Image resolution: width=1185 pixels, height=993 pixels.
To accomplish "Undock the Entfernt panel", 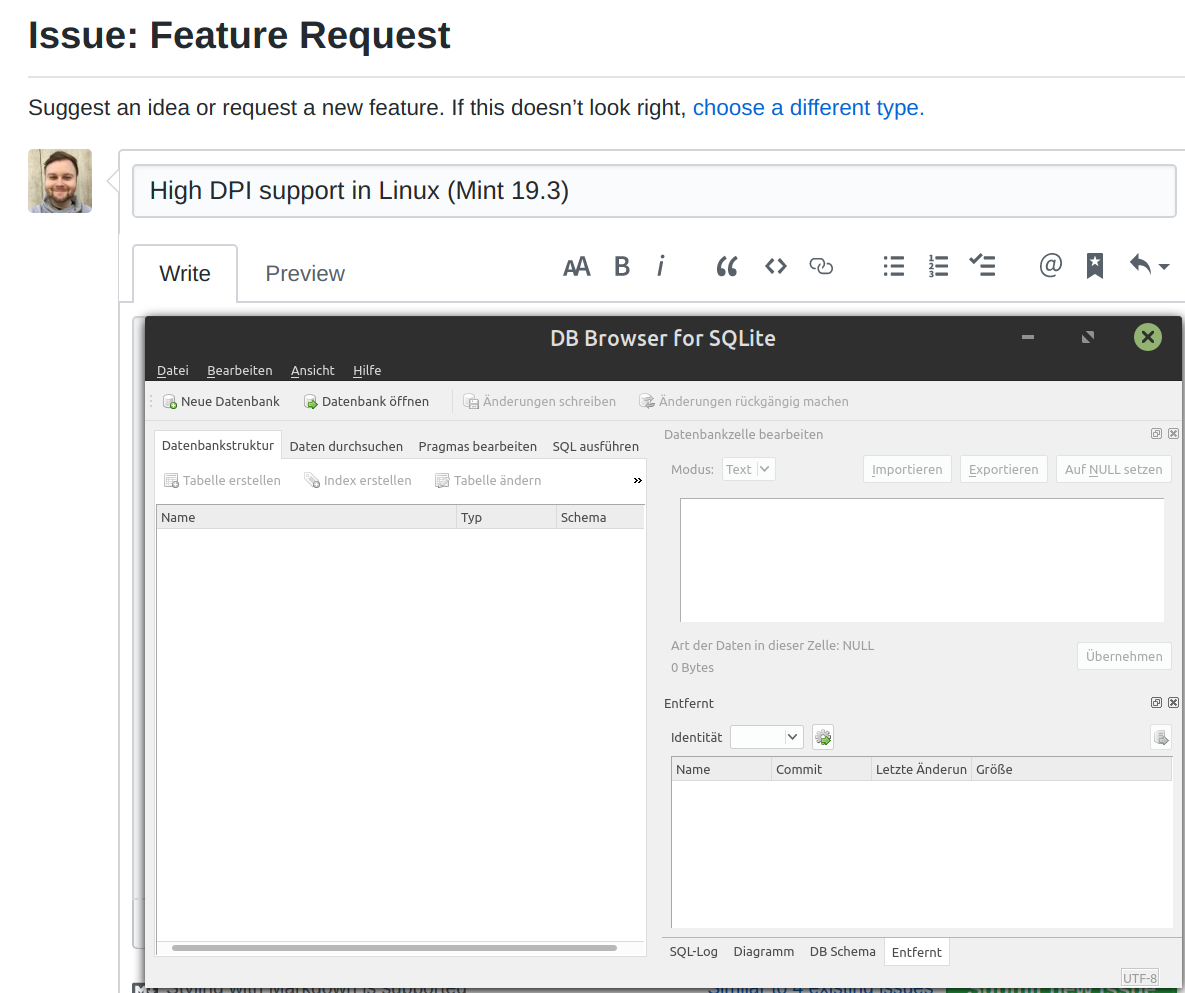I will pos(1156,703).
